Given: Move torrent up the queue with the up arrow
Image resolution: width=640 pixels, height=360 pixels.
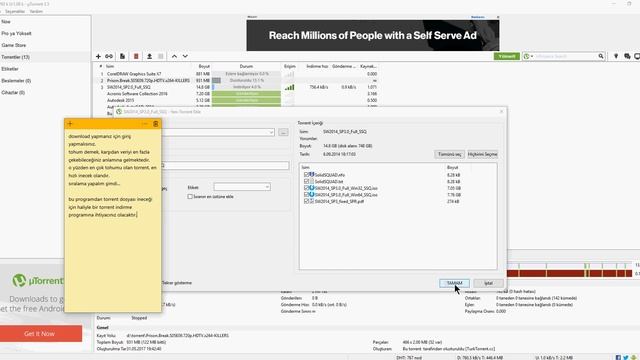Looking at the screenshot, I should click(x=174, y=56).
